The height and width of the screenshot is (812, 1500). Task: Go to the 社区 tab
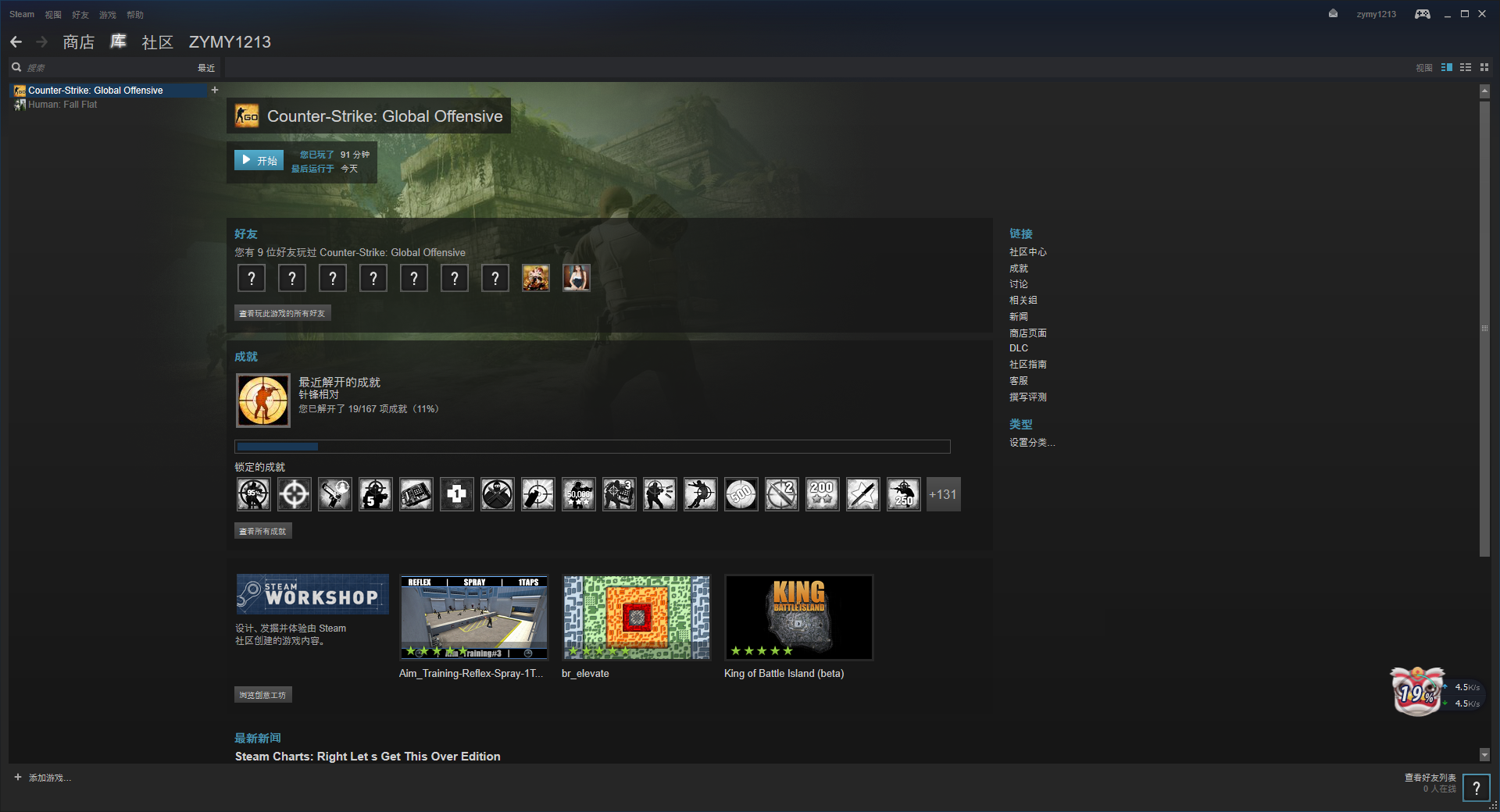coord(157,42)
